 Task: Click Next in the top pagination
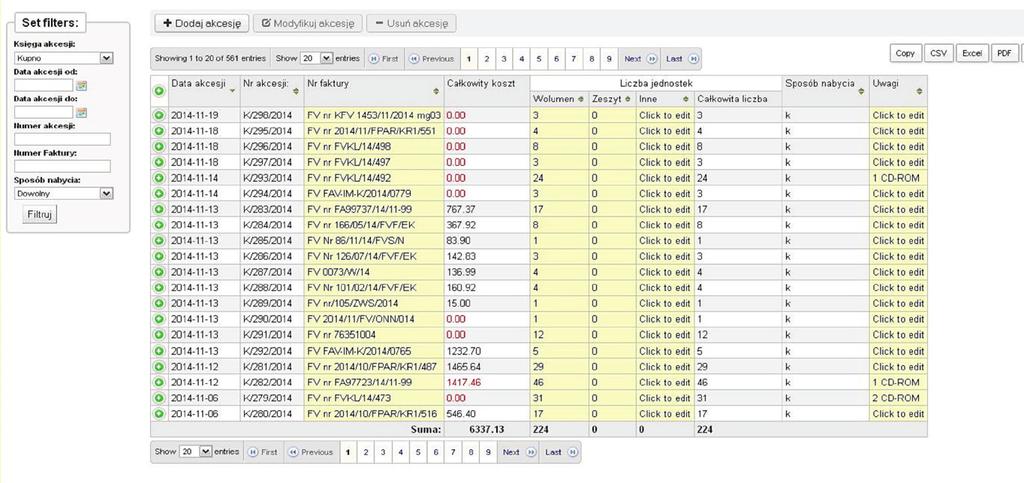coord(639,59)
